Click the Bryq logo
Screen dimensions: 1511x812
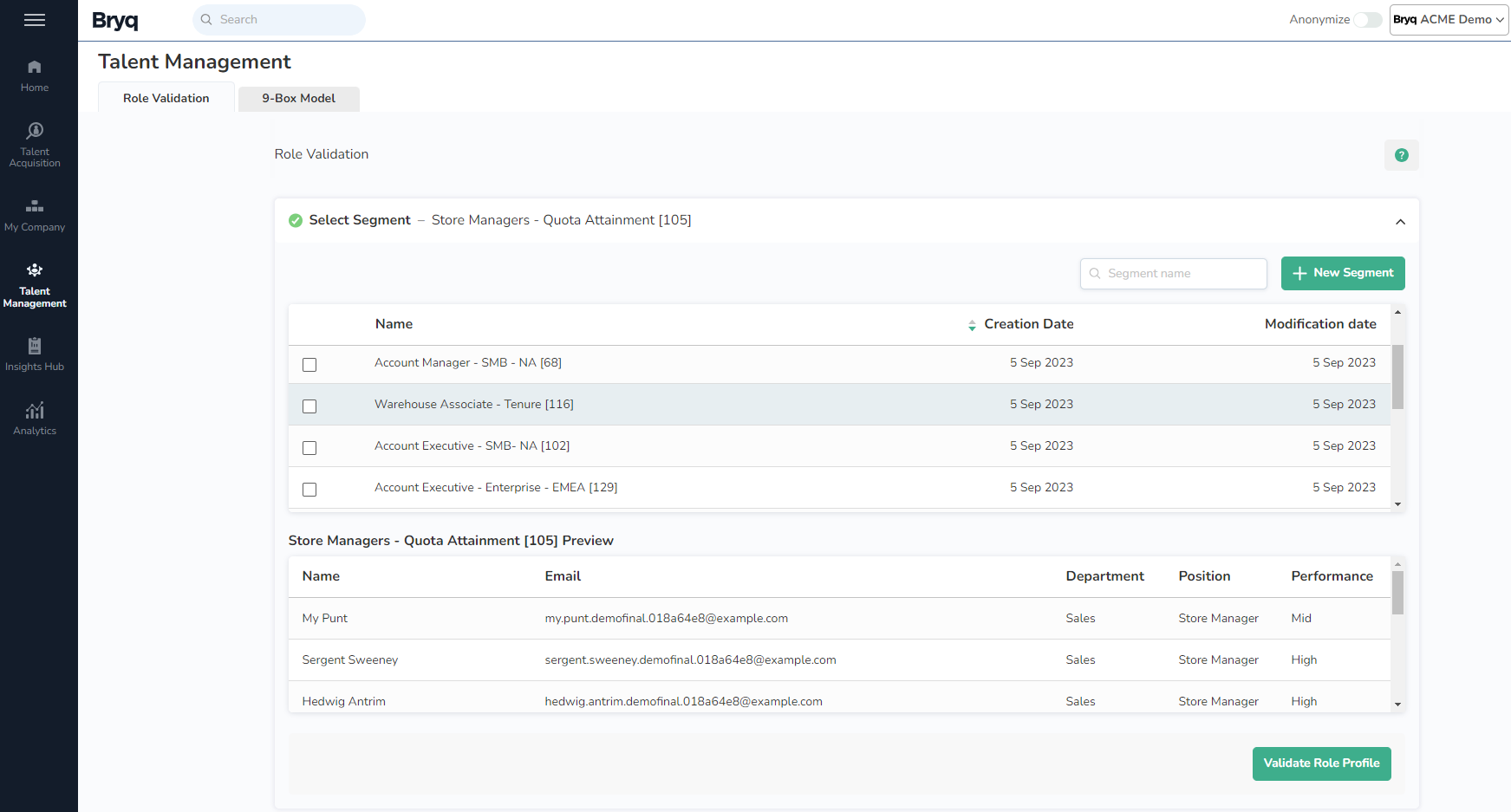click(115, 20)
